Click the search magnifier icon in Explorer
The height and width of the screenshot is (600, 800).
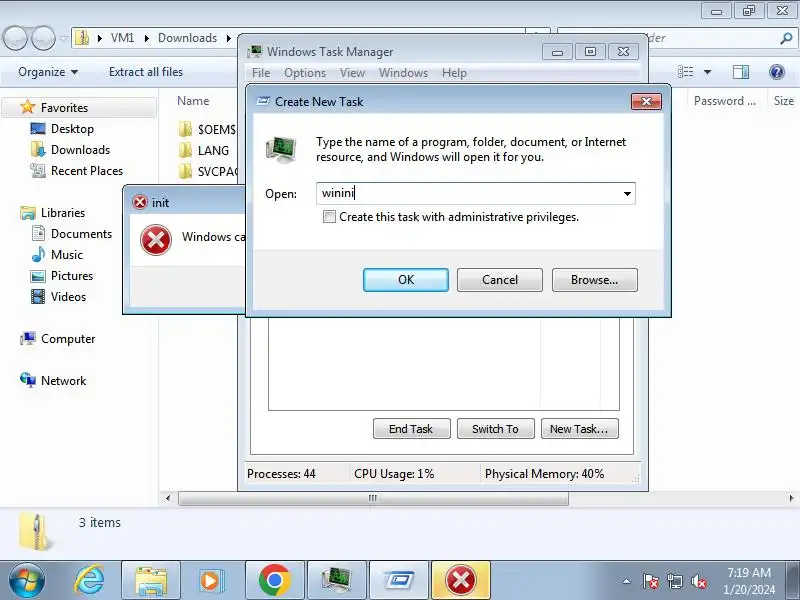(x=786, y=38)
